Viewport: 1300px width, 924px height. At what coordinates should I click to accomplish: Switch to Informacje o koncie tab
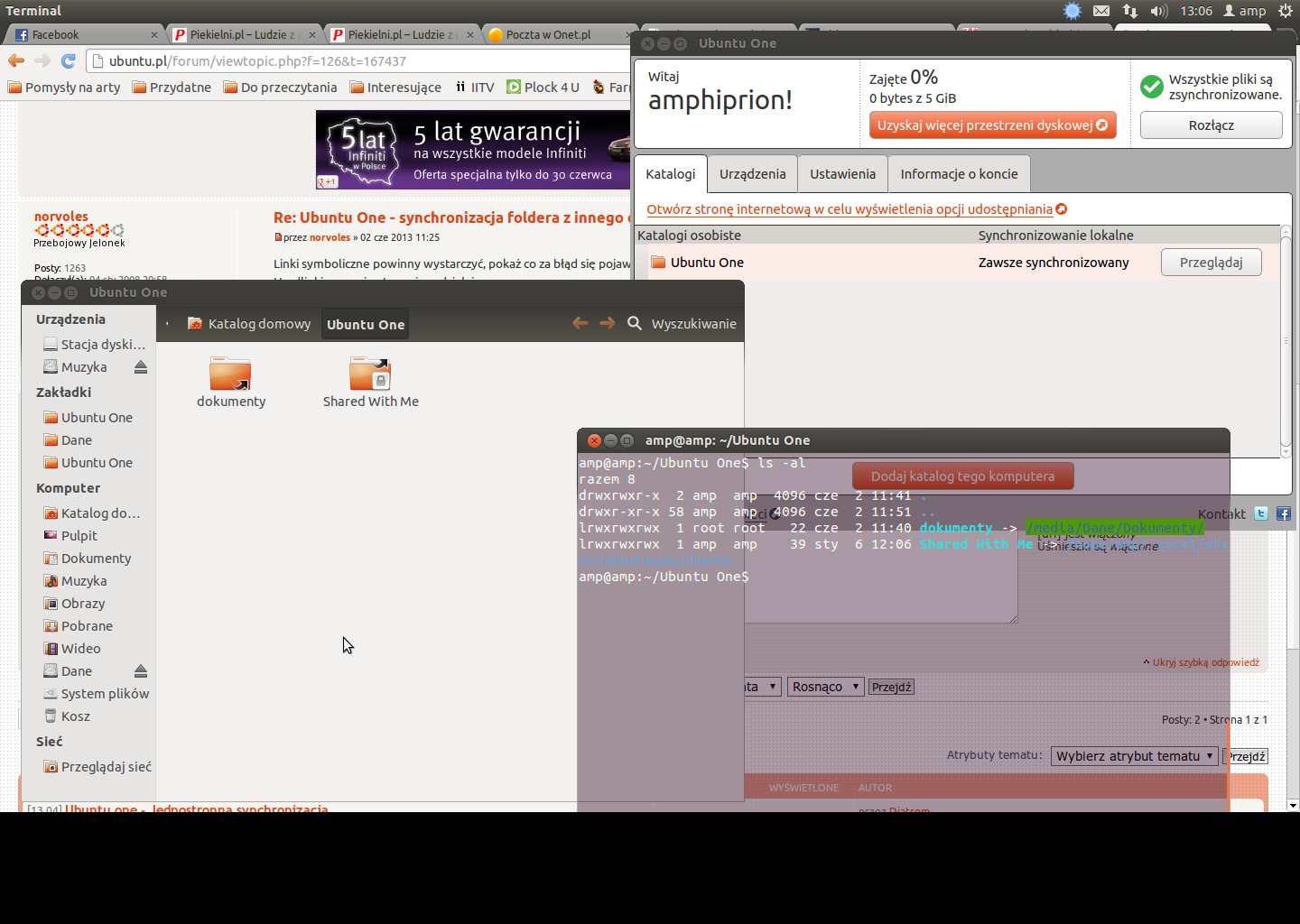tap(959, 174)
